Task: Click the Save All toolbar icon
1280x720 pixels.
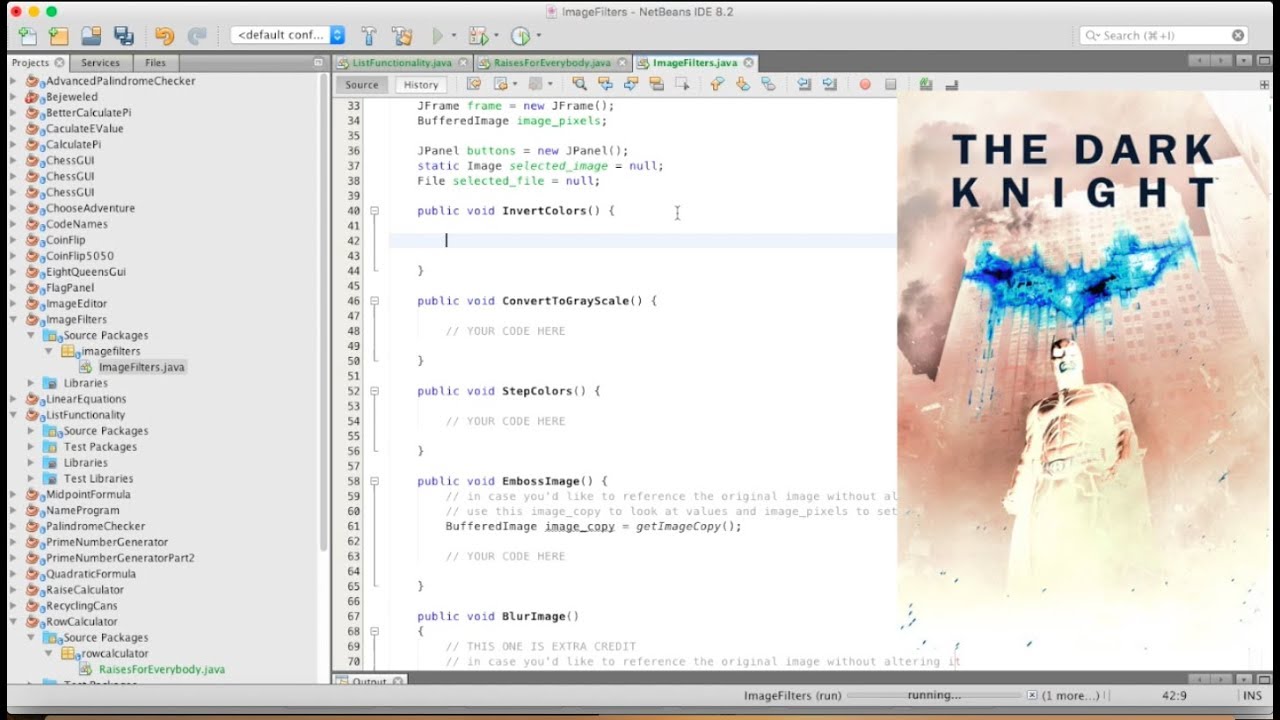Action: click(124, 36)
